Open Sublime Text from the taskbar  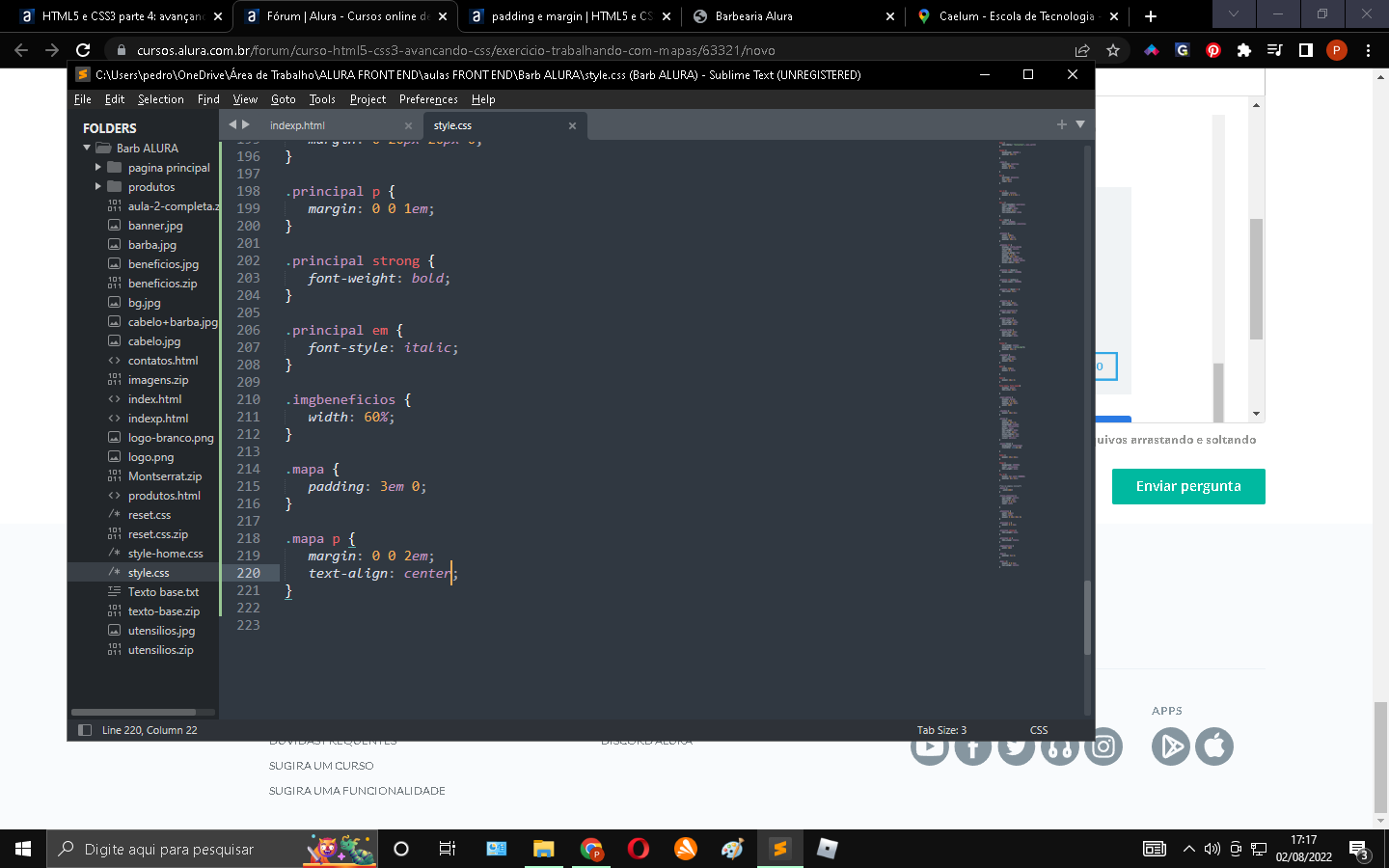[780, 849]
